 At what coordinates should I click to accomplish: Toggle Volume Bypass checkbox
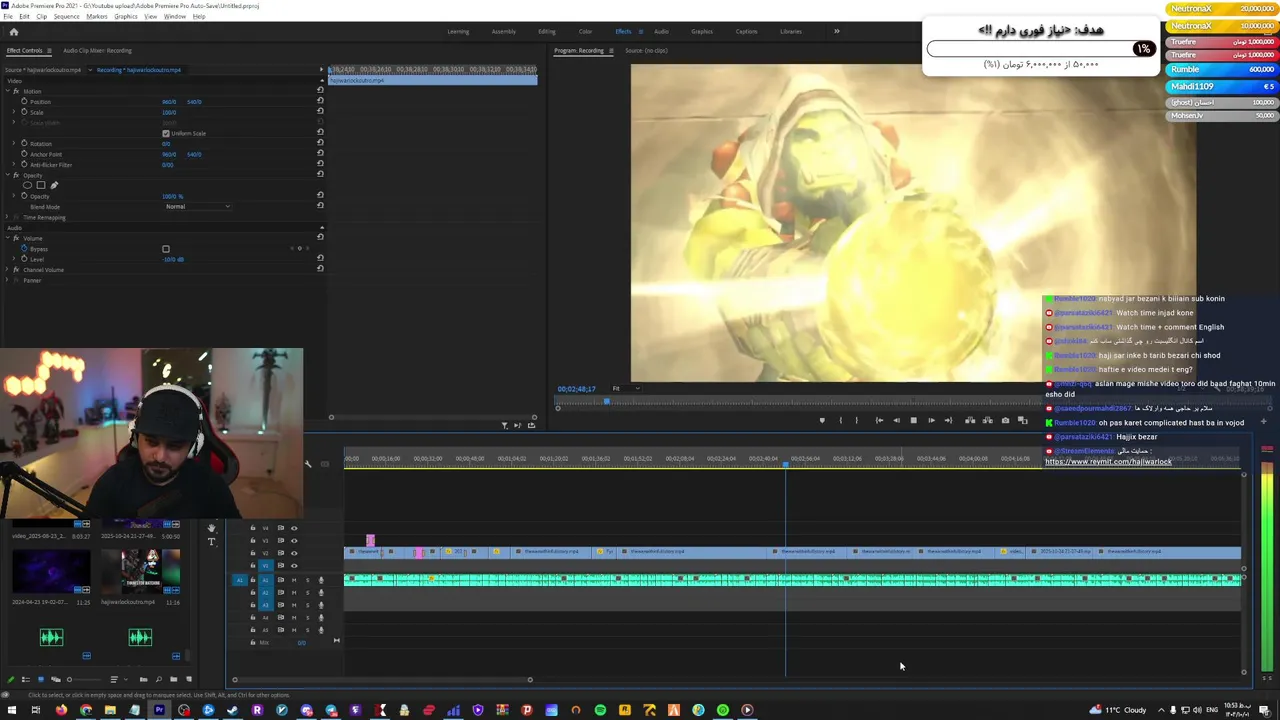(166, 249)
